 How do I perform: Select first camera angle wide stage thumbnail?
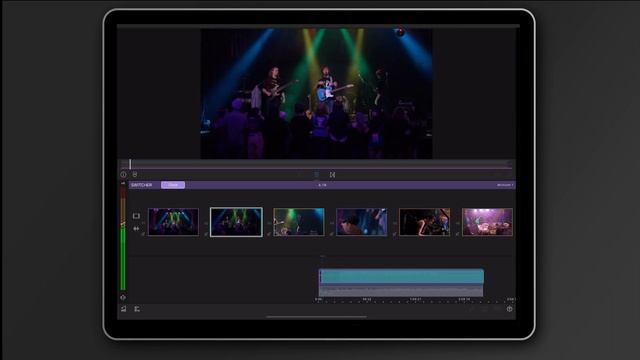[x=173, y=222]
